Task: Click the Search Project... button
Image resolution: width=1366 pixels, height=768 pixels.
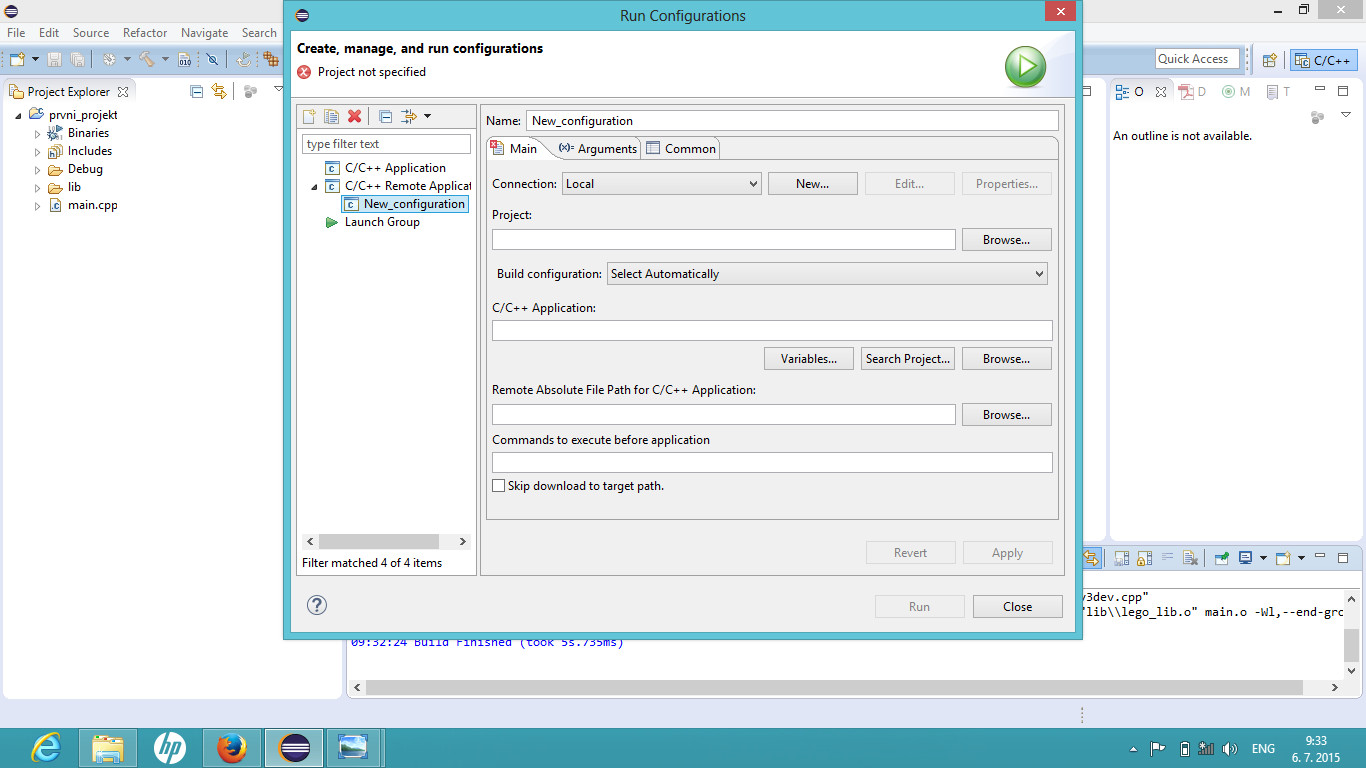Action: click(x=907, y=359)
